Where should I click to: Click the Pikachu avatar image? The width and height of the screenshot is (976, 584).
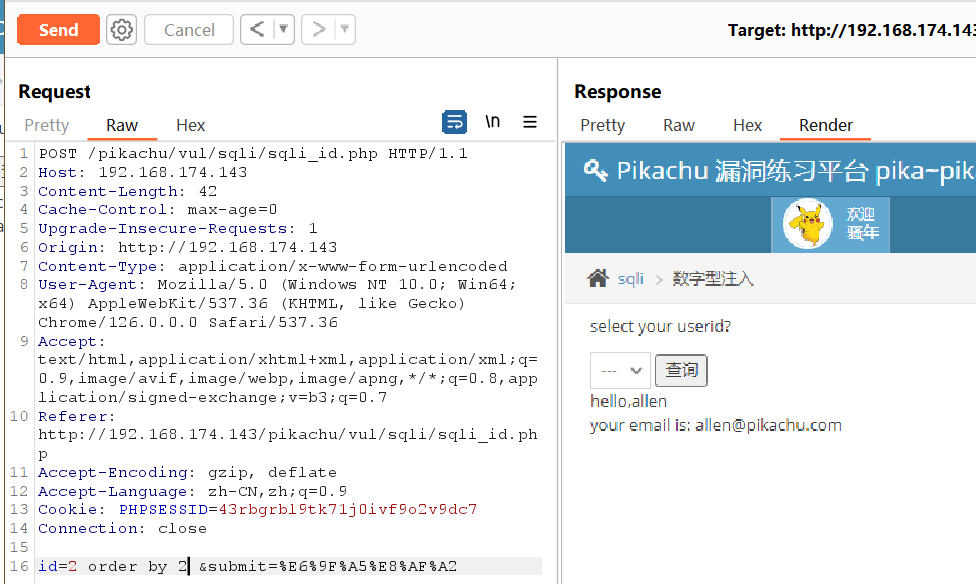click(807, 224)
